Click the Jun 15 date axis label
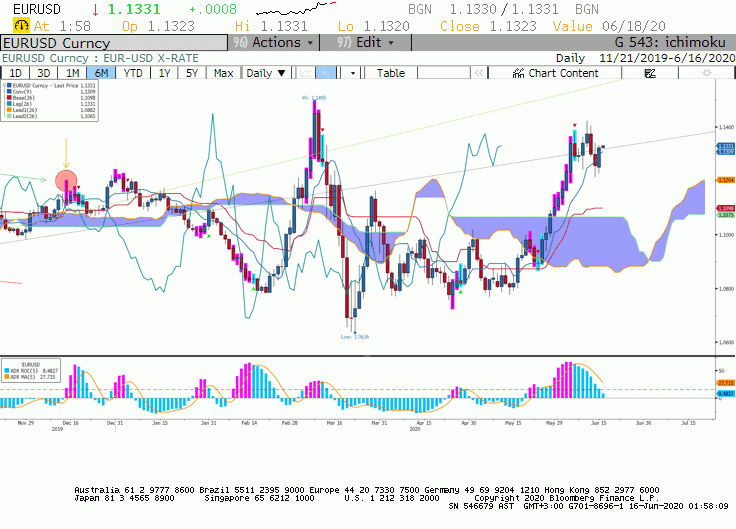 pyautogui.click(x=598, y=423)
